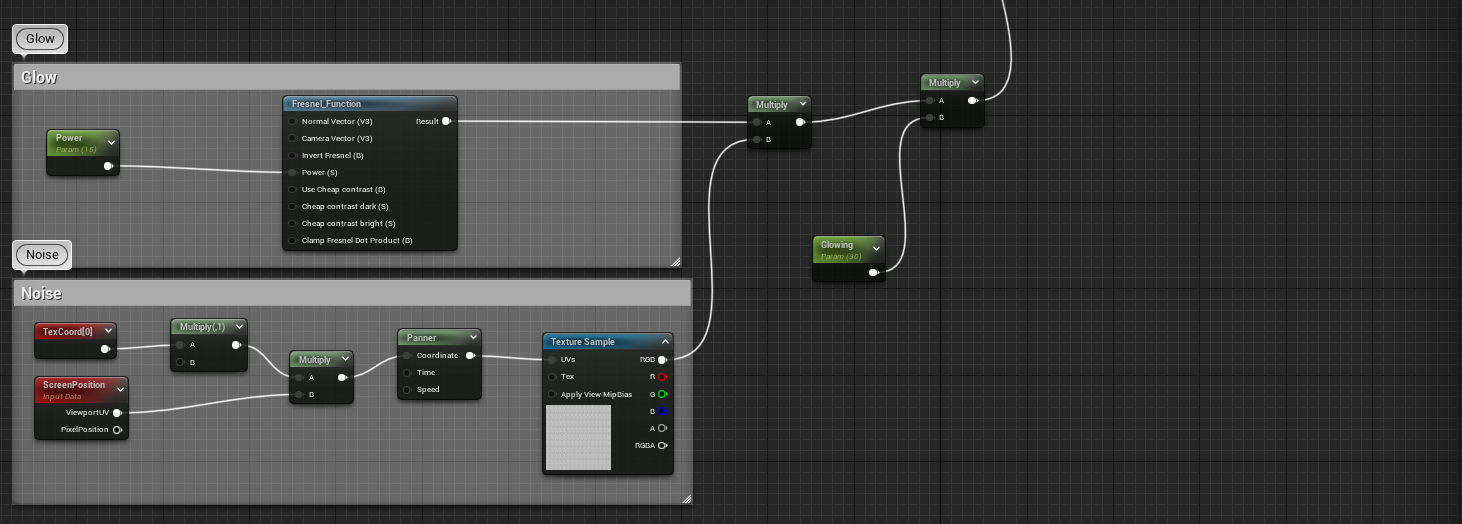Click the Fresnel_Function Result output pin
Image resolution: width=1462 pixels, height=524 pixels.
point(446,121)
